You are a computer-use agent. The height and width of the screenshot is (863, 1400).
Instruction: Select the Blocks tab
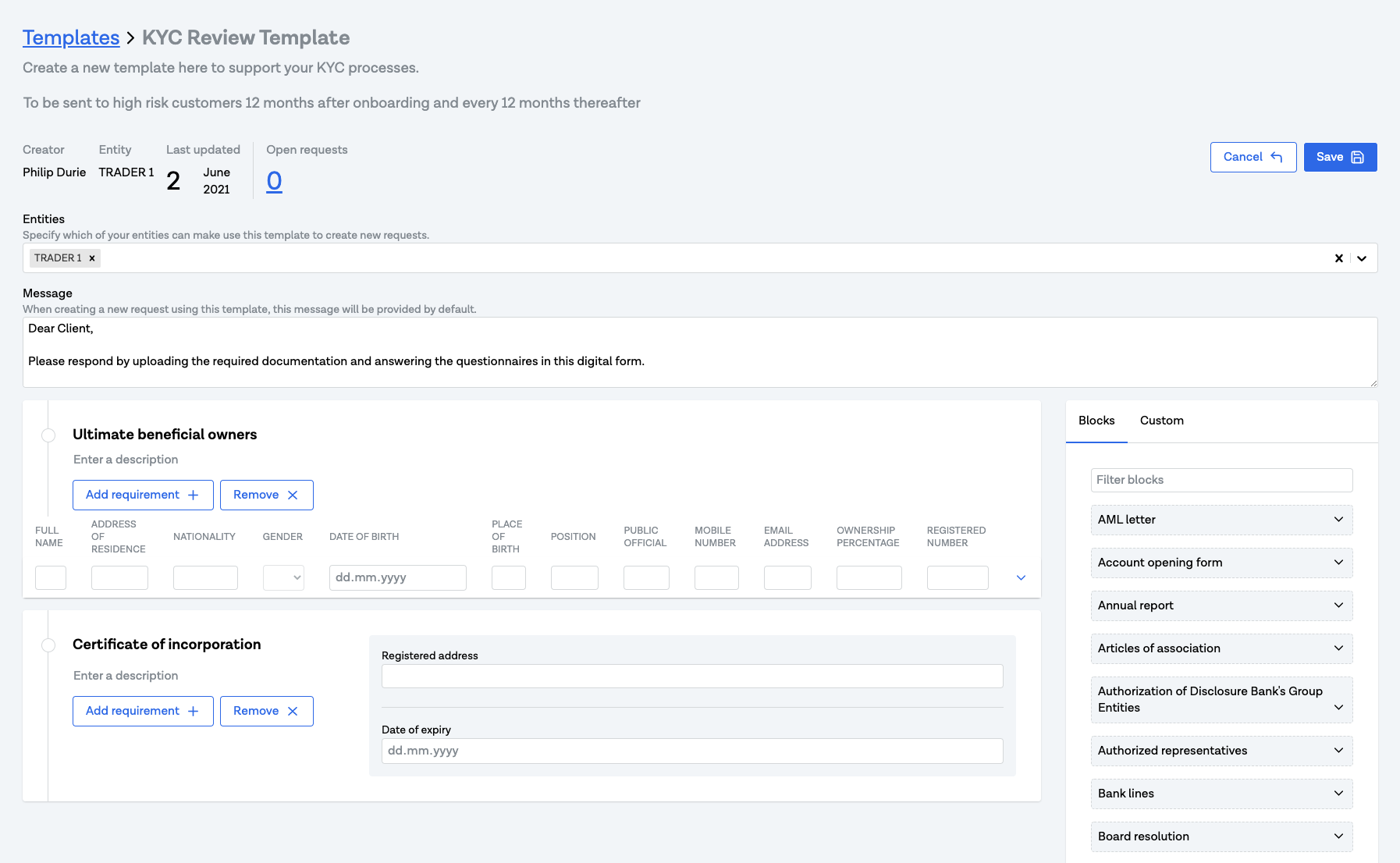click(x=1096, y=421)
